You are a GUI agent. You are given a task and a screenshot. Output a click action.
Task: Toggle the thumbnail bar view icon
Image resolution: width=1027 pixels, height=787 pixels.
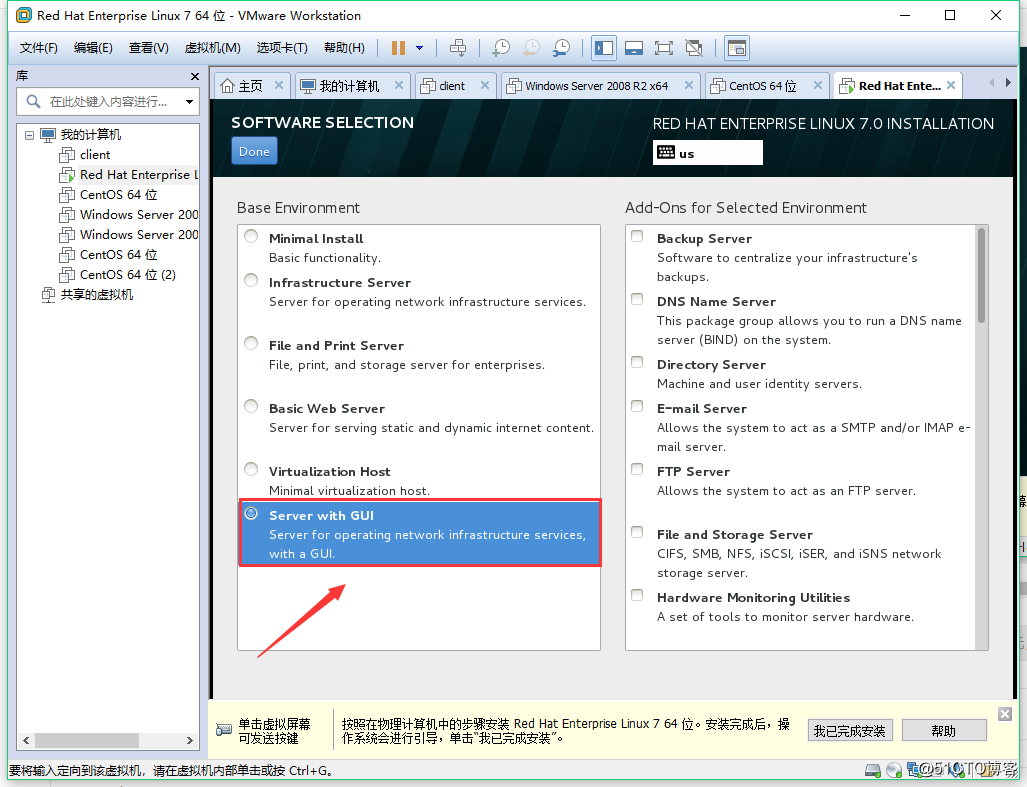point(633,48)
